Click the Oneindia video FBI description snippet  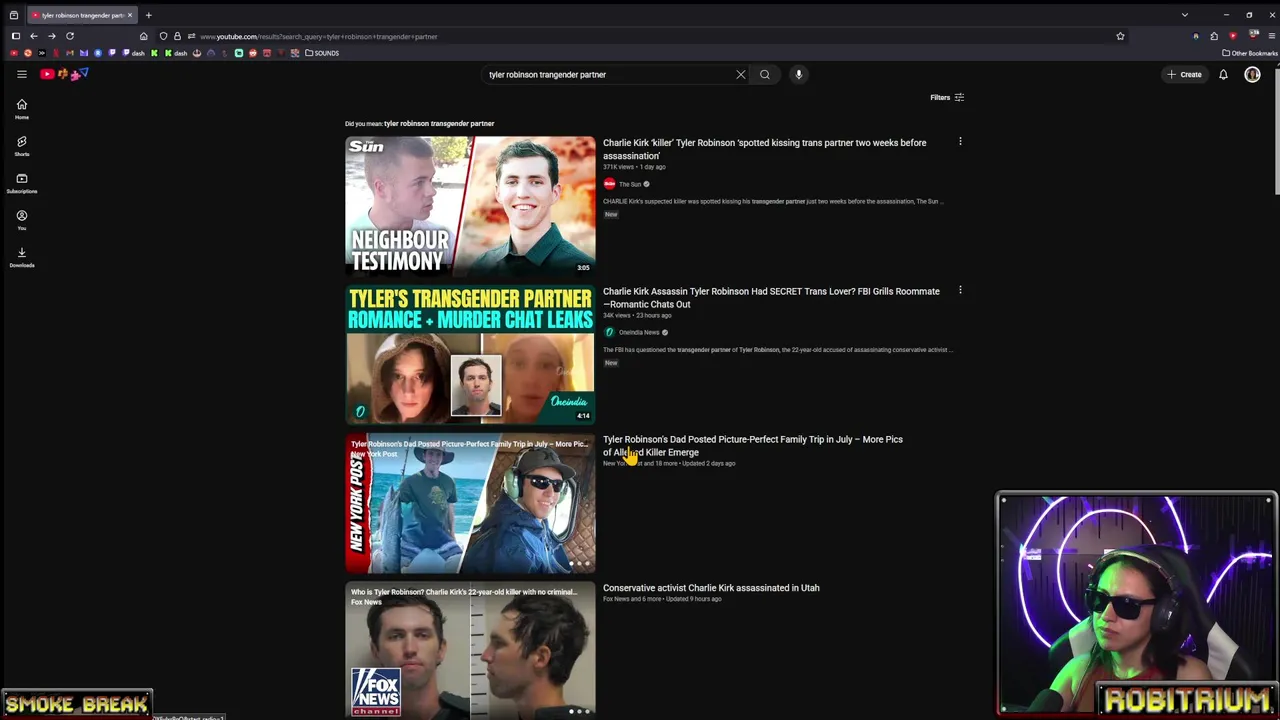click(x=778, y=350)
